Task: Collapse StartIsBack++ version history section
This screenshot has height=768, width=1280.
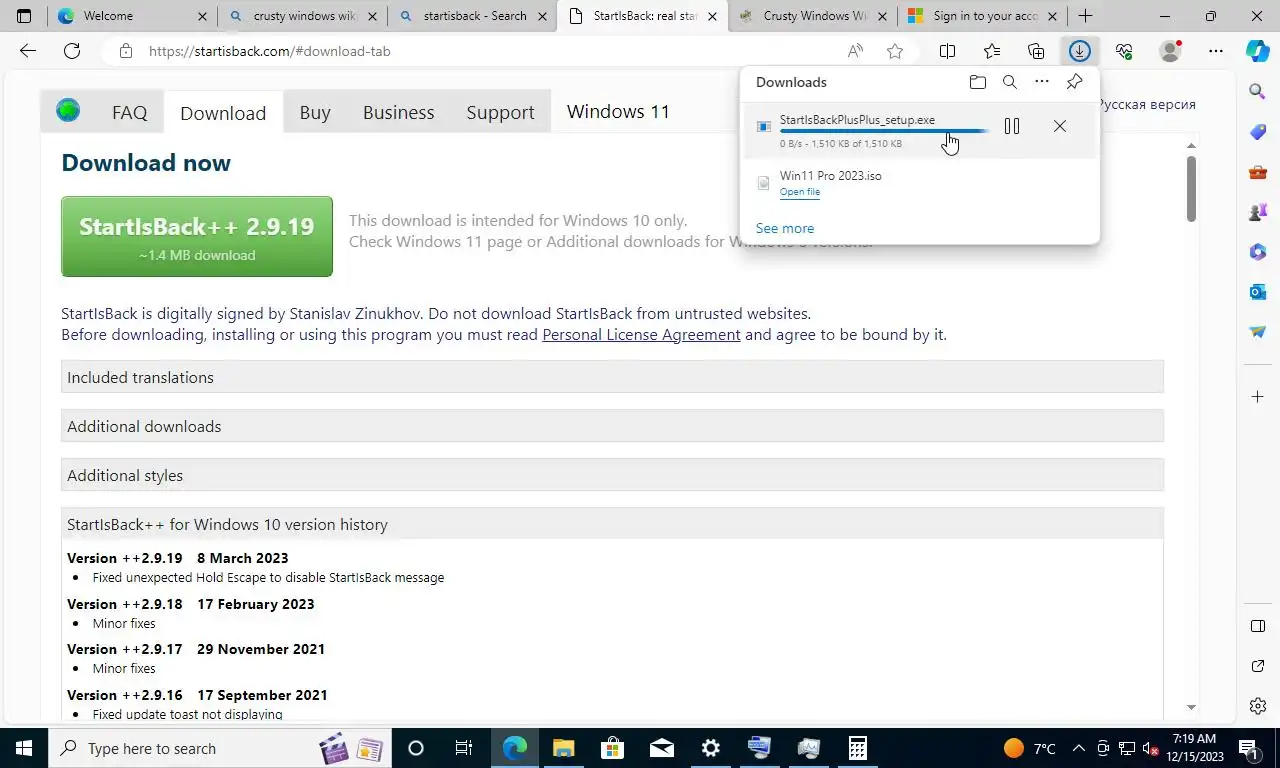Action: pos(612,524)
